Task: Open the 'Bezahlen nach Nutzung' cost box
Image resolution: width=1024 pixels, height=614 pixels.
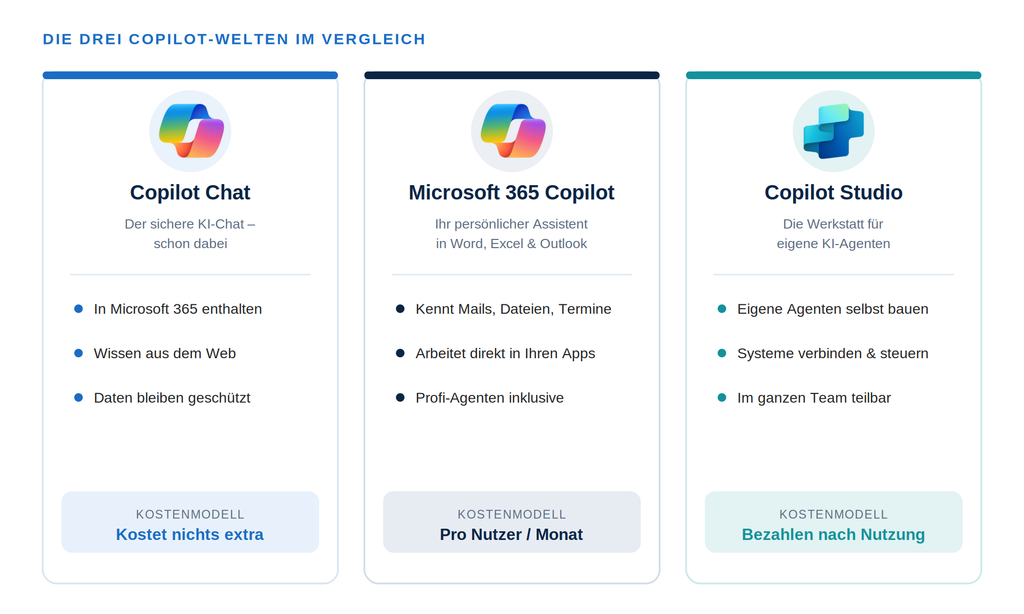Action: coord(833,522)
